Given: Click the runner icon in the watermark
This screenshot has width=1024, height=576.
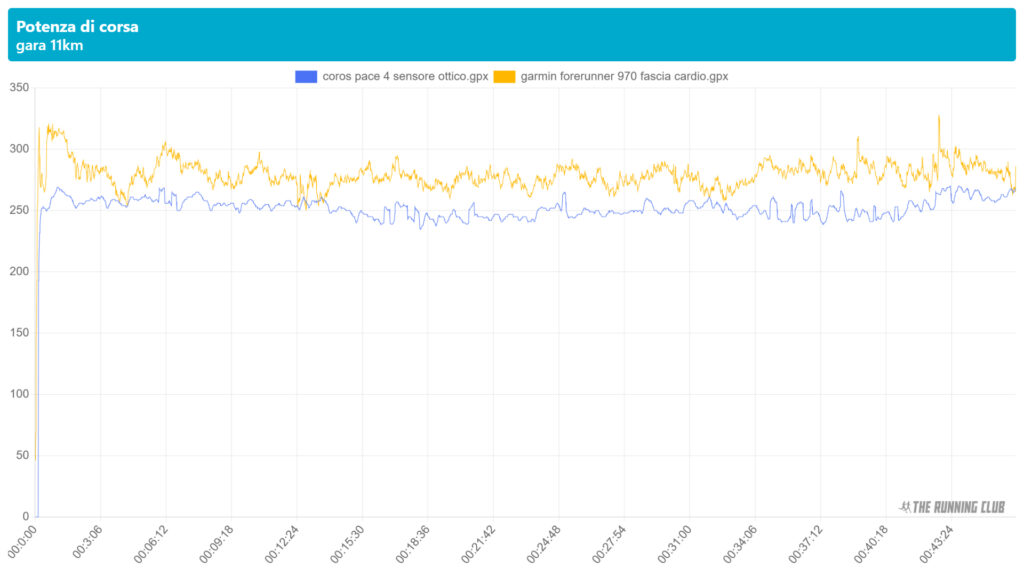Looking at the screenshot, I should (x=904, y=506).
